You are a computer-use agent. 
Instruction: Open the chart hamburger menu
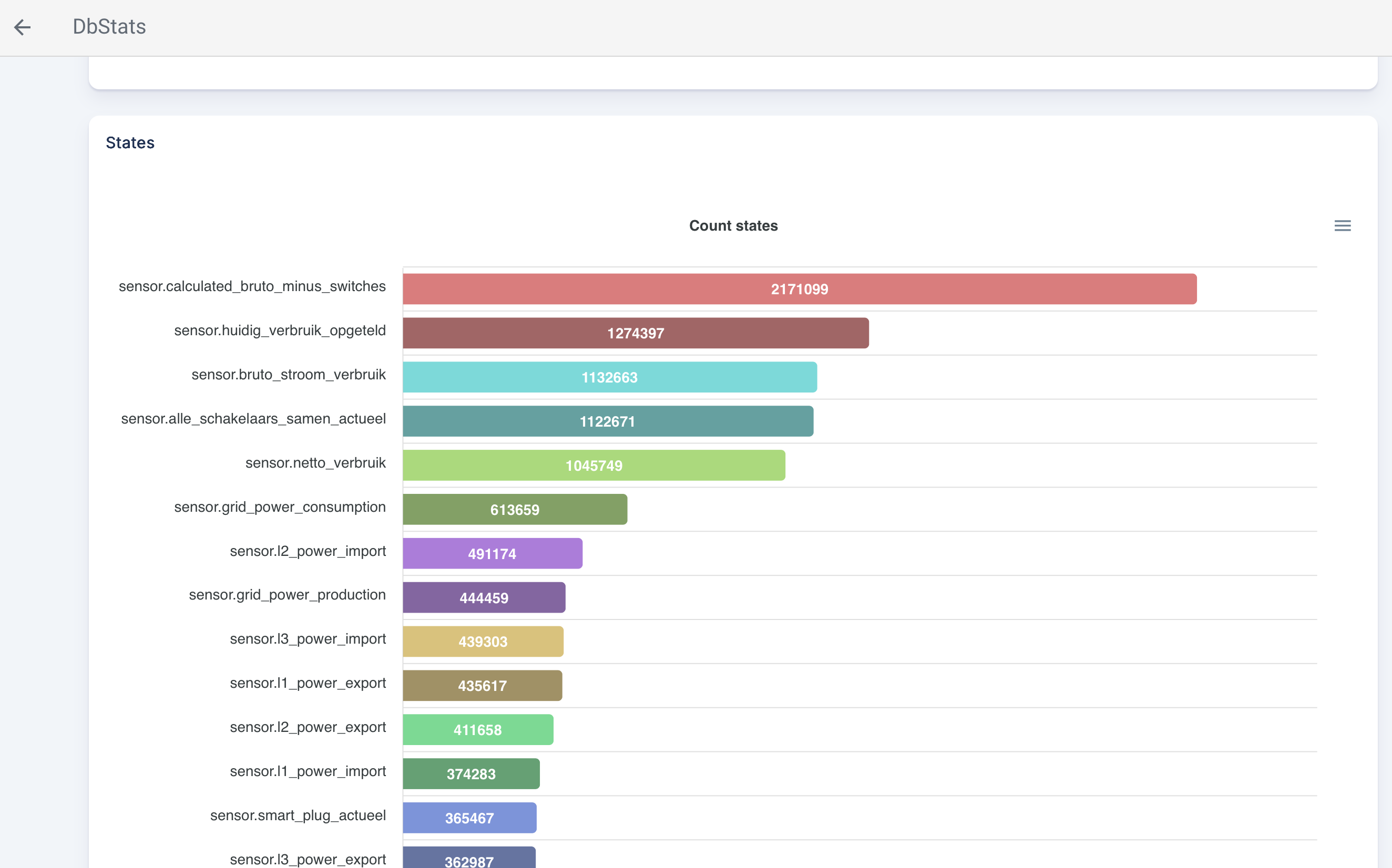1342,225
